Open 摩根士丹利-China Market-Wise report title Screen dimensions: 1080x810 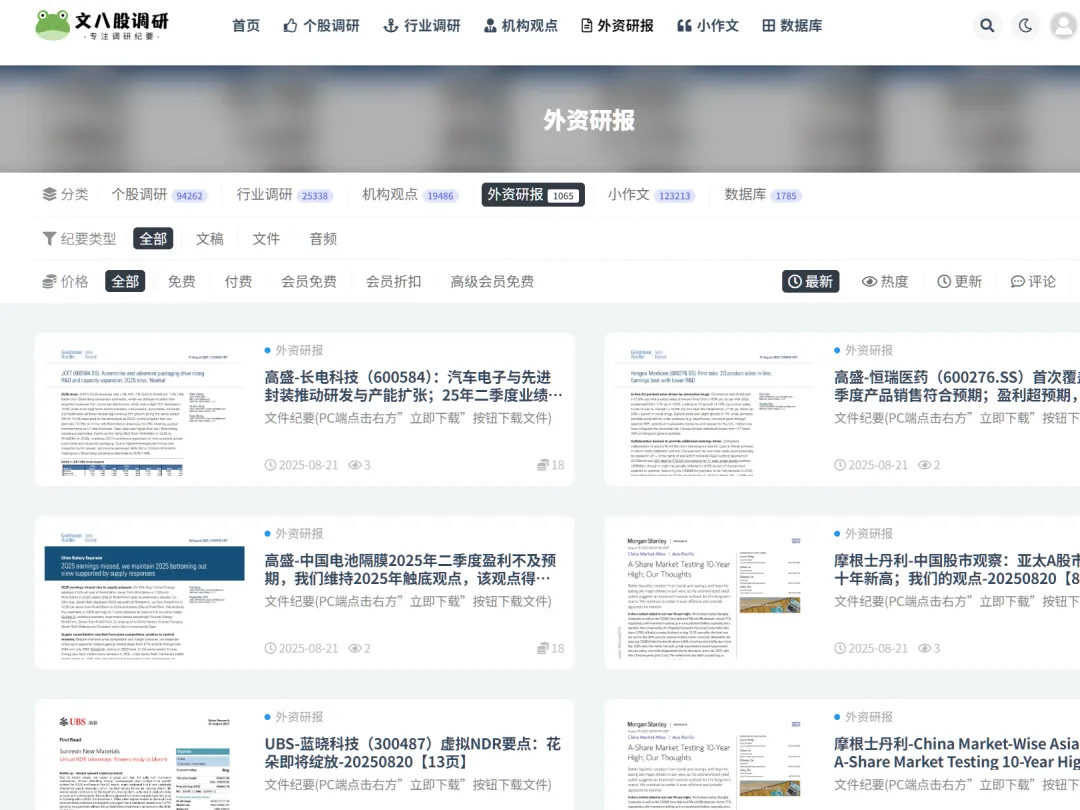[x=957, y=752]
